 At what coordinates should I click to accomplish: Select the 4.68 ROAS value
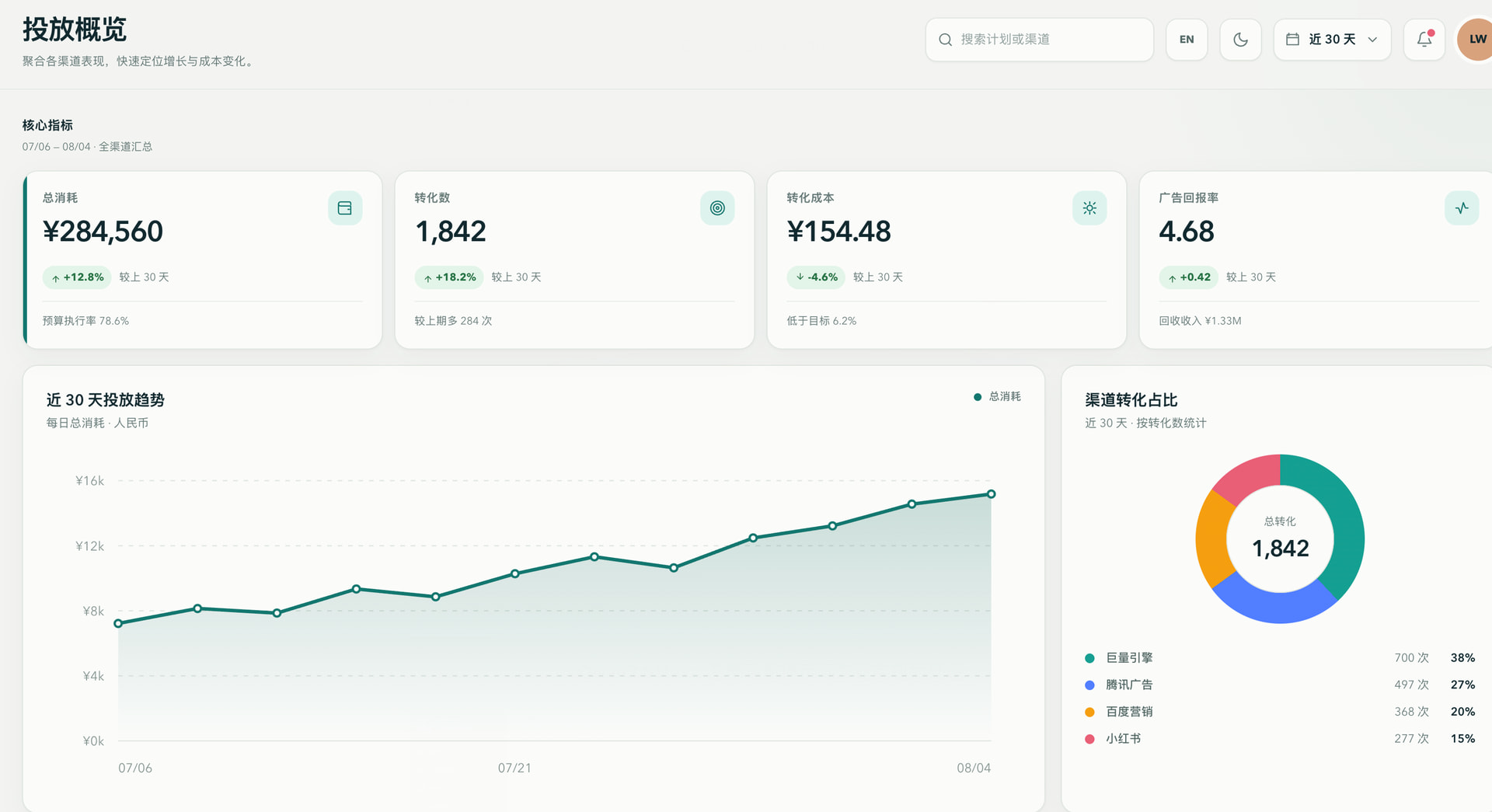1186,232
